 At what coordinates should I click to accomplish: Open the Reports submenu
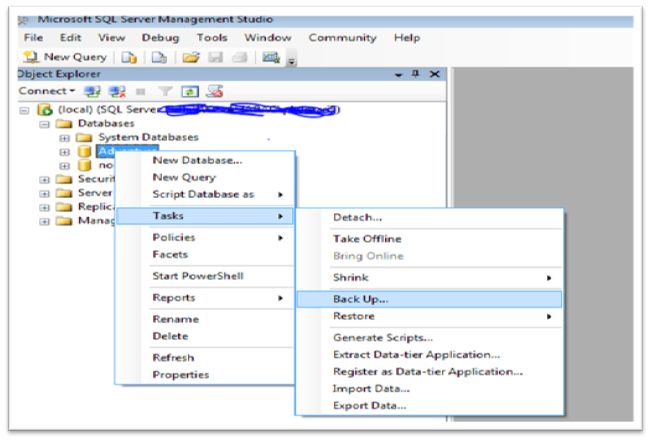coord(204,298)
